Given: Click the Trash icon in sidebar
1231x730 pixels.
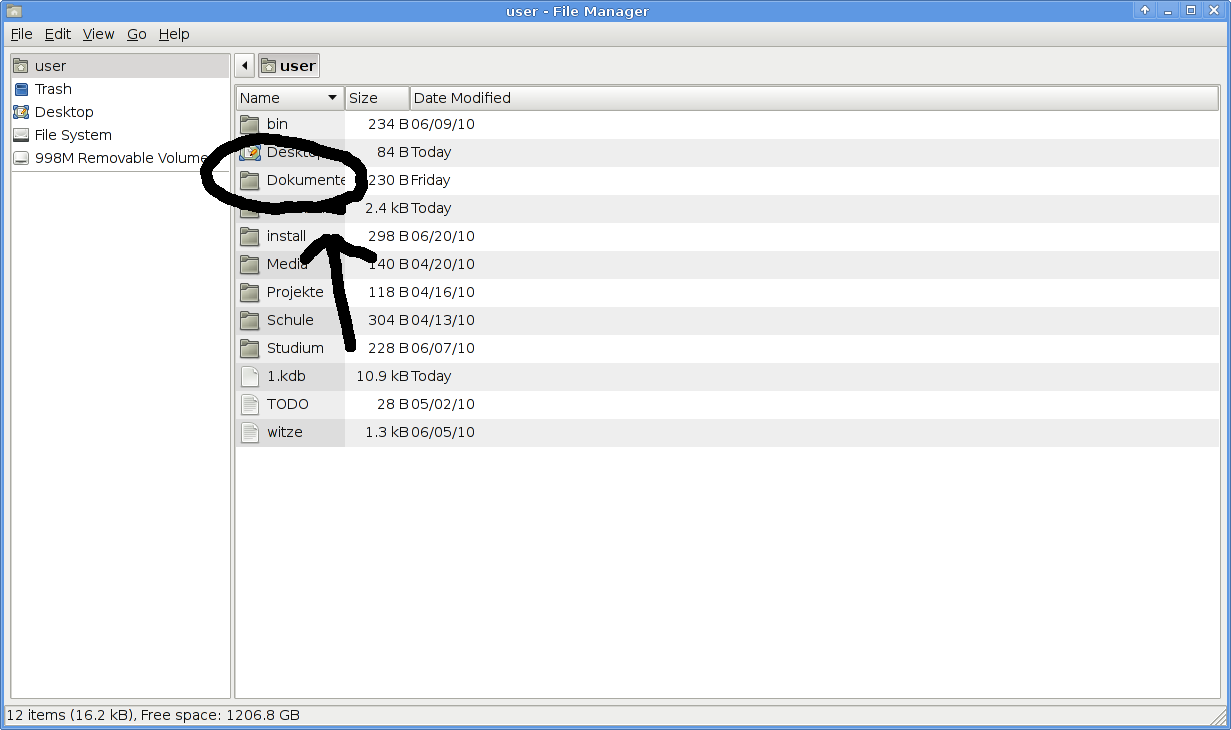Looking at the screenshot, I should [x=21, y=89].
